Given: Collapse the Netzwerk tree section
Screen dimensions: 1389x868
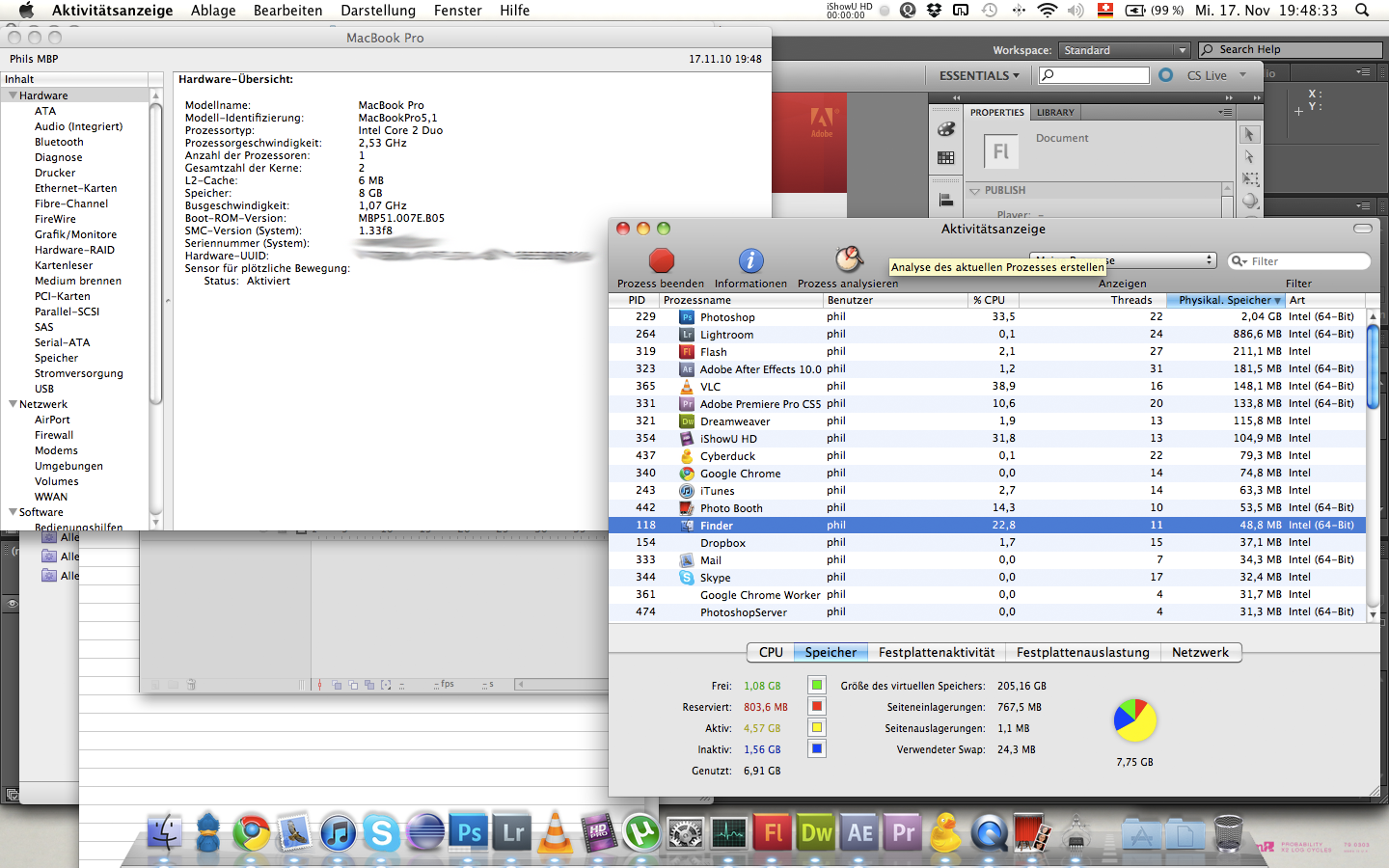Looking at the screenshot, I should click(13, 404).
